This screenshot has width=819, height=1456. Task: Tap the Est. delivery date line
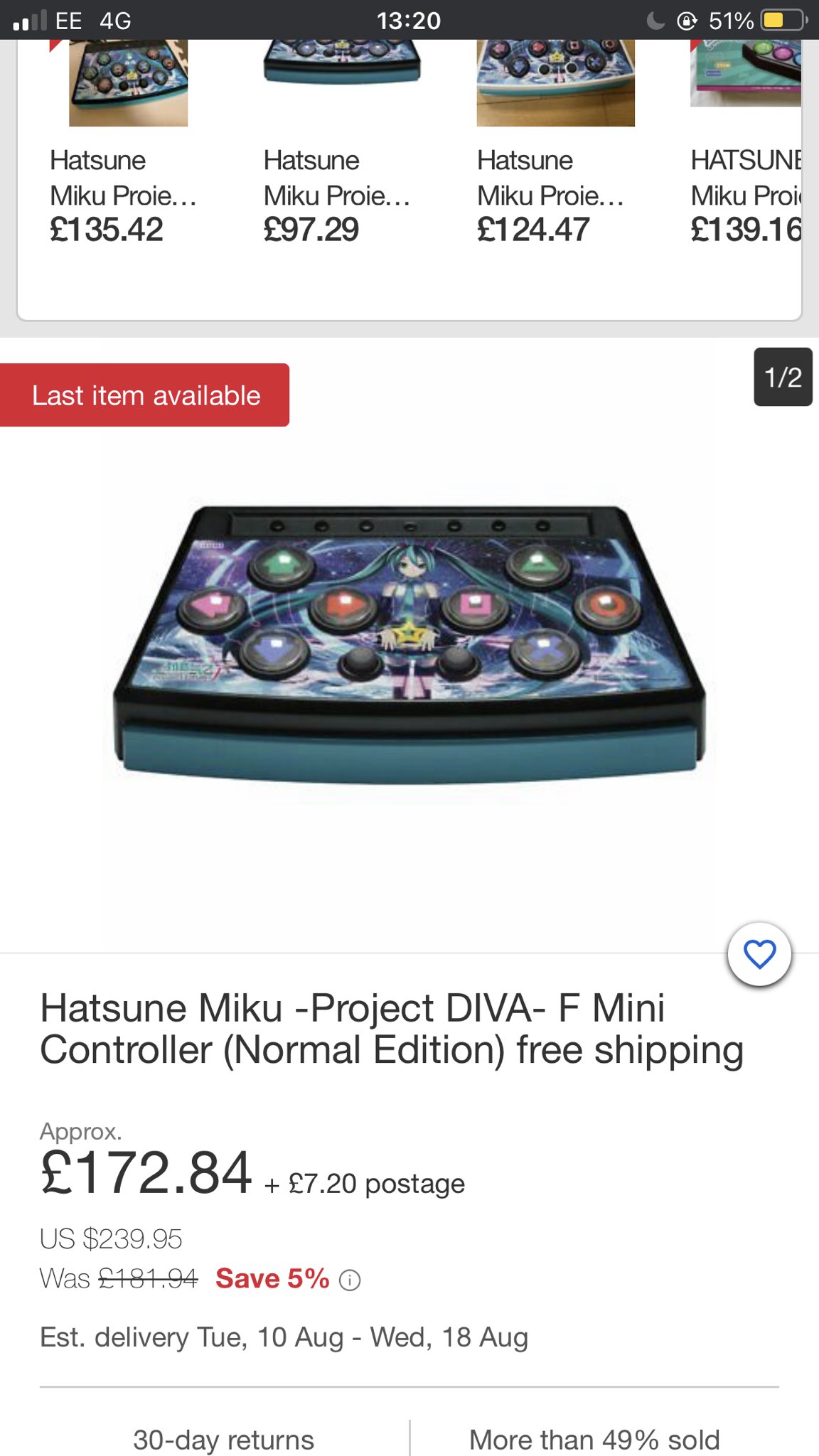284,1337
